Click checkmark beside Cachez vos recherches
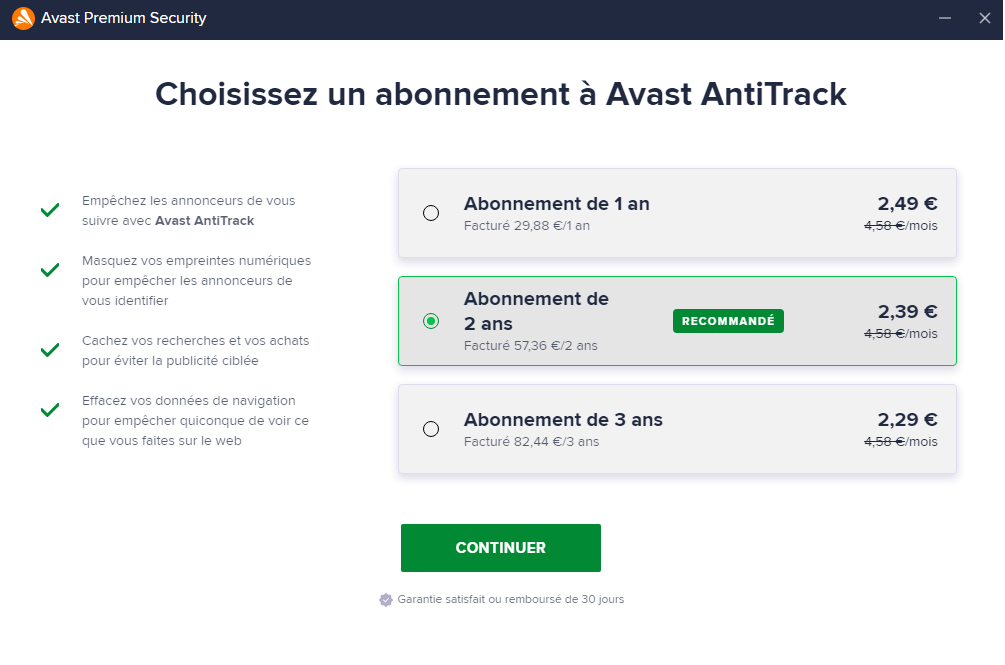The height and width of the screenshot is (665, 1005). click(x=50, y=350)
